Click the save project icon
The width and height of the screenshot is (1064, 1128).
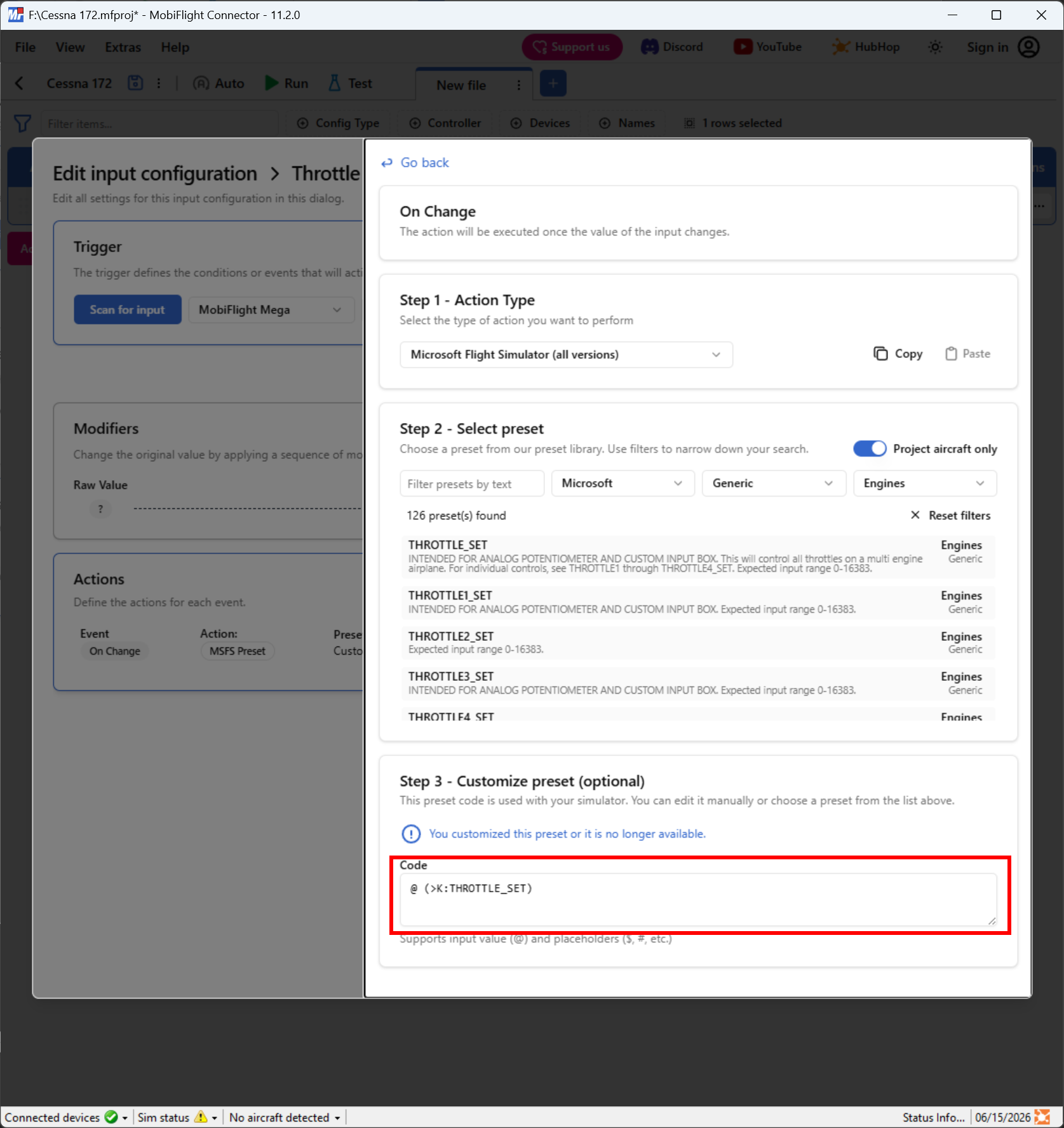click(135, 83)
